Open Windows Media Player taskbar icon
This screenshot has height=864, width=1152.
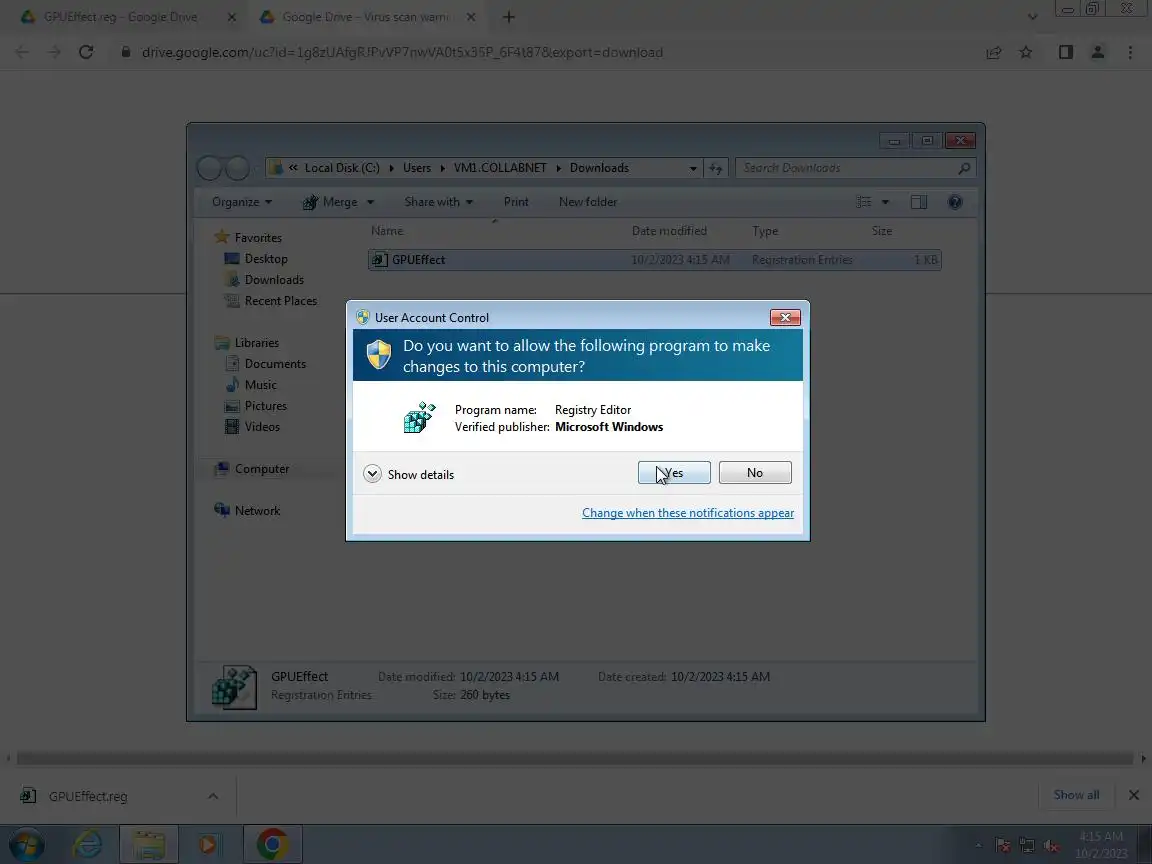pyautogui.click(x=209, y=844)
